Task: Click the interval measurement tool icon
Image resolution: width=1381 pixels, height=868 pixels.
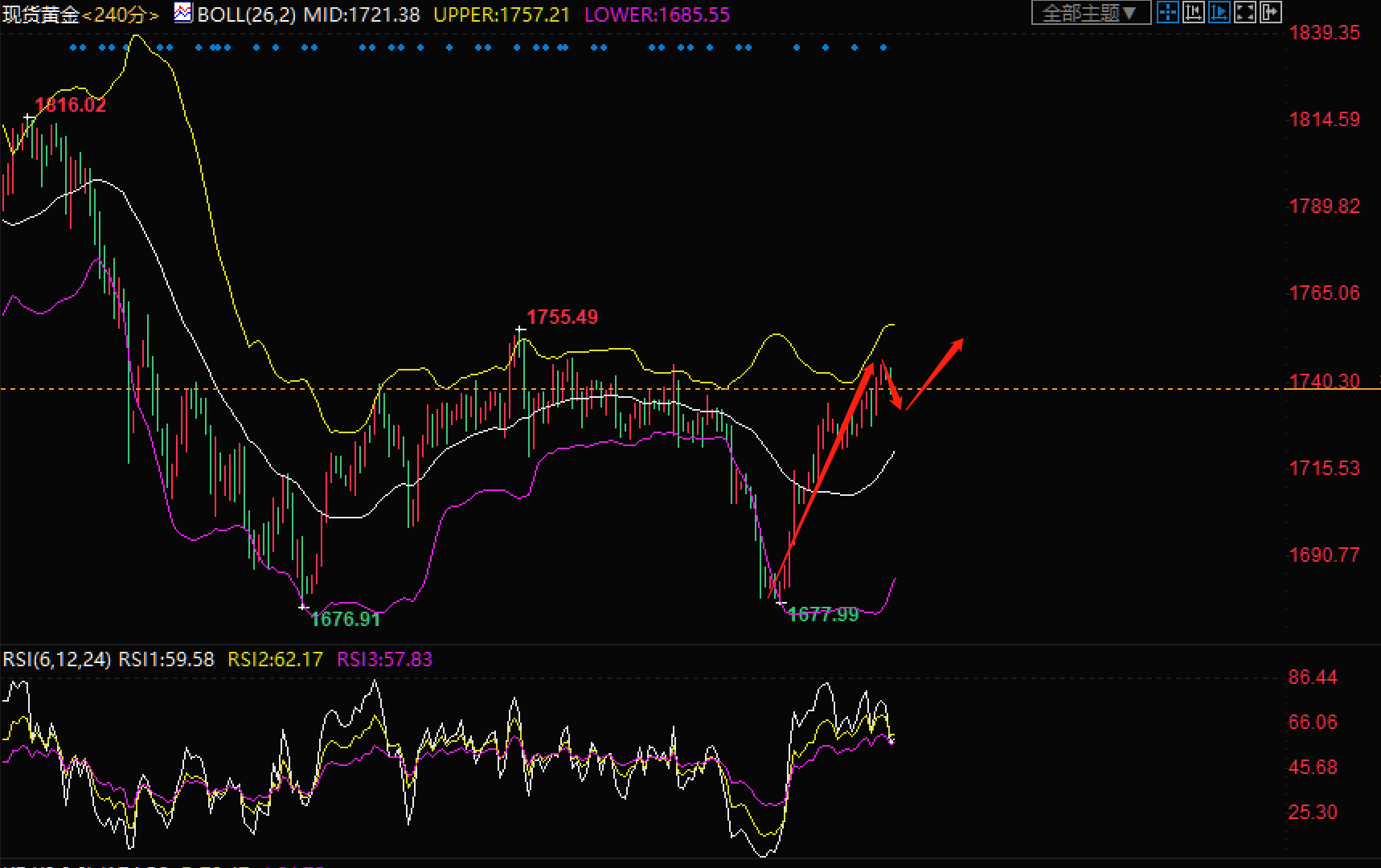Action: pyautogui.click(x=1193, y=12)
